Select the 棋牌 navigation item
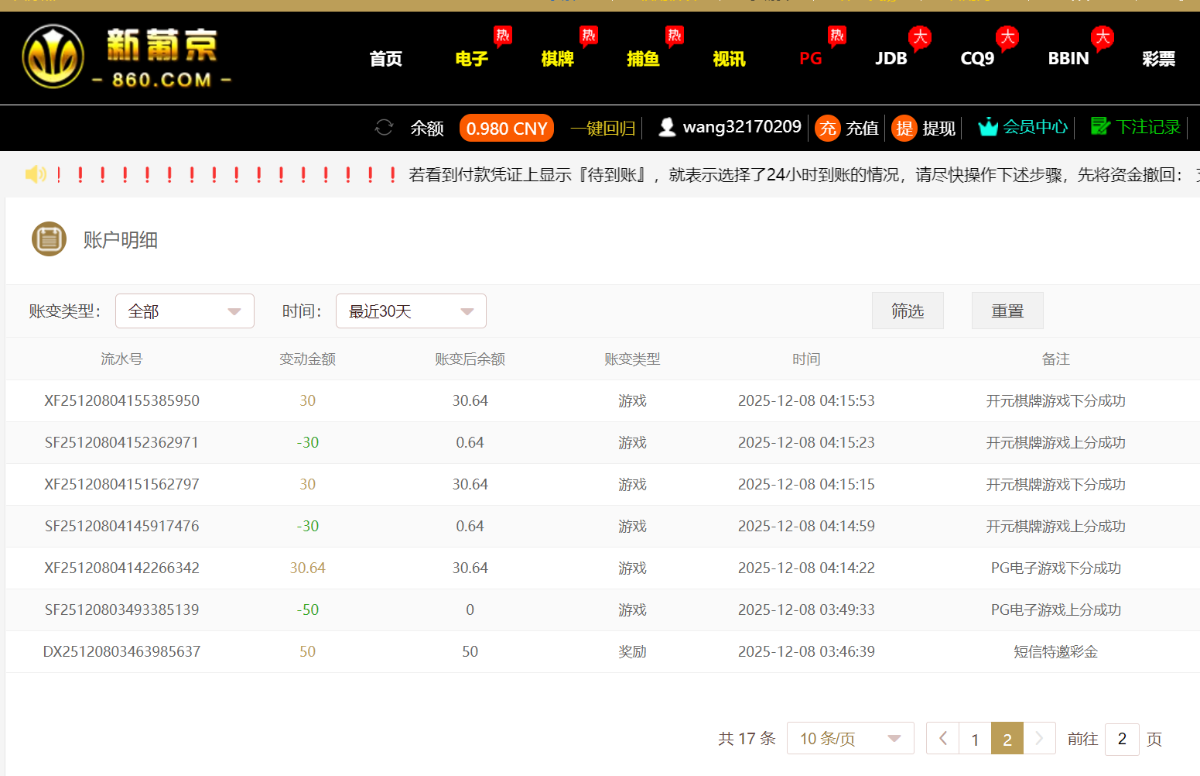This screenshot has width=1200, height=776. pos(557,59)
